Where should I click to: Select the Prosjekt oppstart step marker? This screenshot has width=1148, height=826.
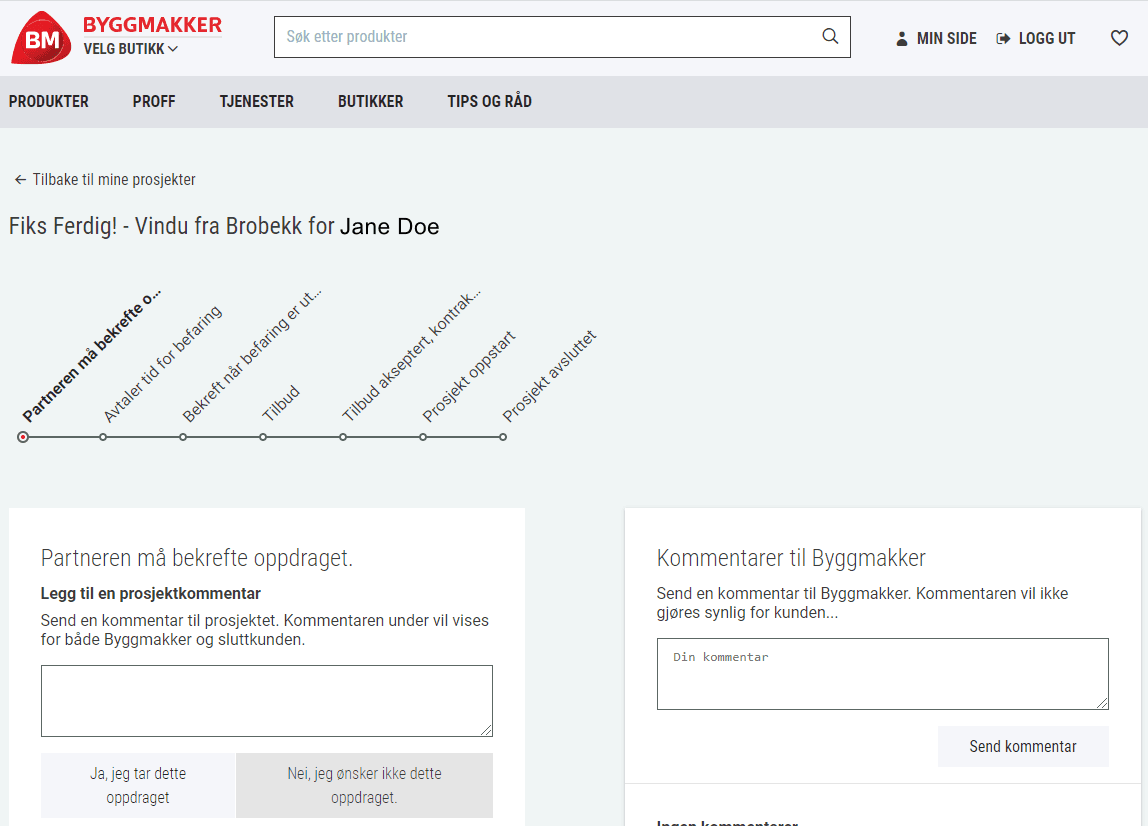coord(423,437)
